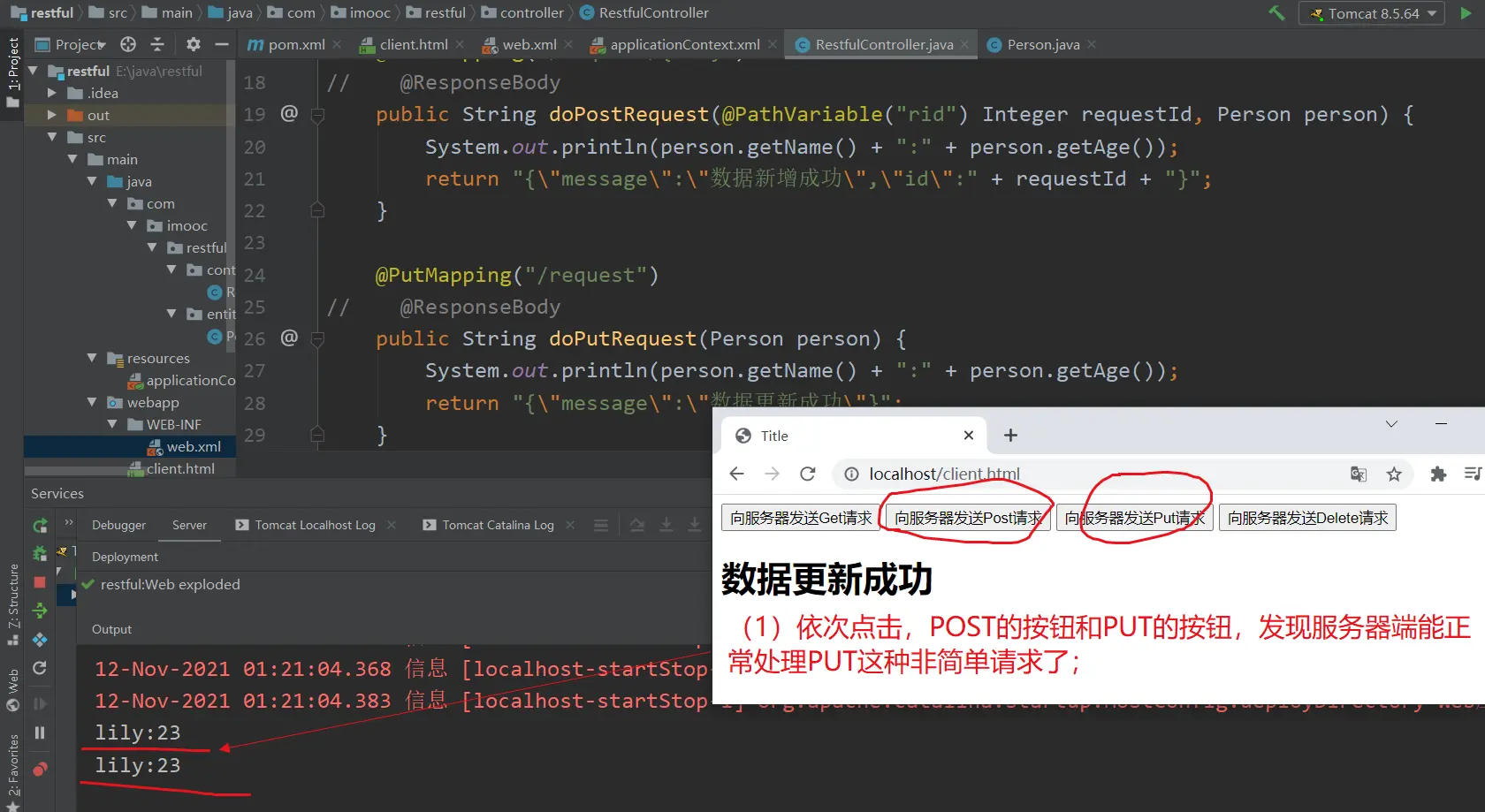1485x812 pixels.
Task: Click the 向服务器发送Delete请求 button
Action: pos(1306,518)
